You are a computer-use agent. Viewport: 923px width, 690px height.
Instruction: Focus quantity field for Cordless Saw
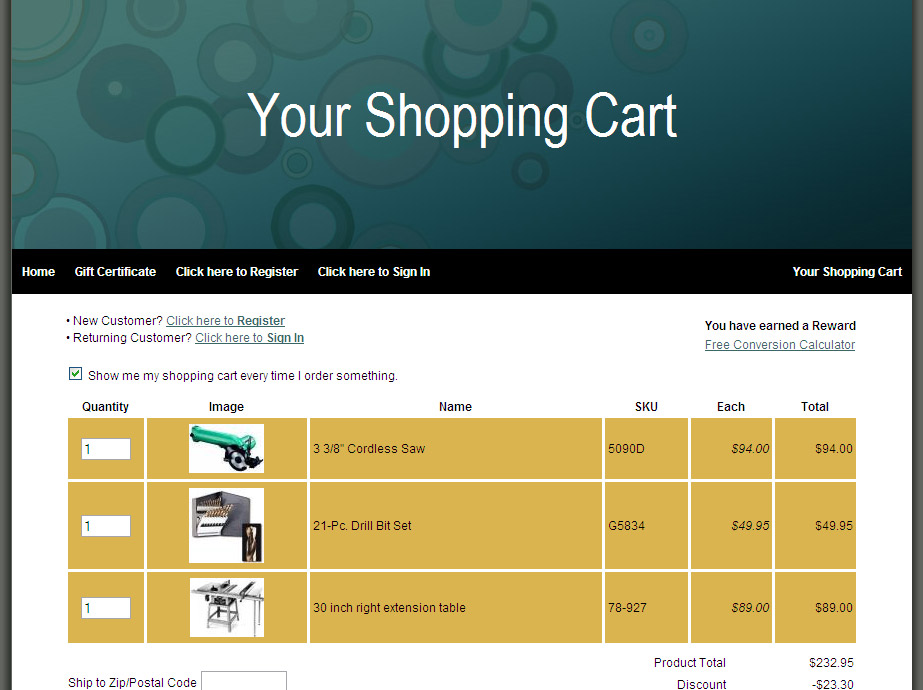(x=106, y=449)
